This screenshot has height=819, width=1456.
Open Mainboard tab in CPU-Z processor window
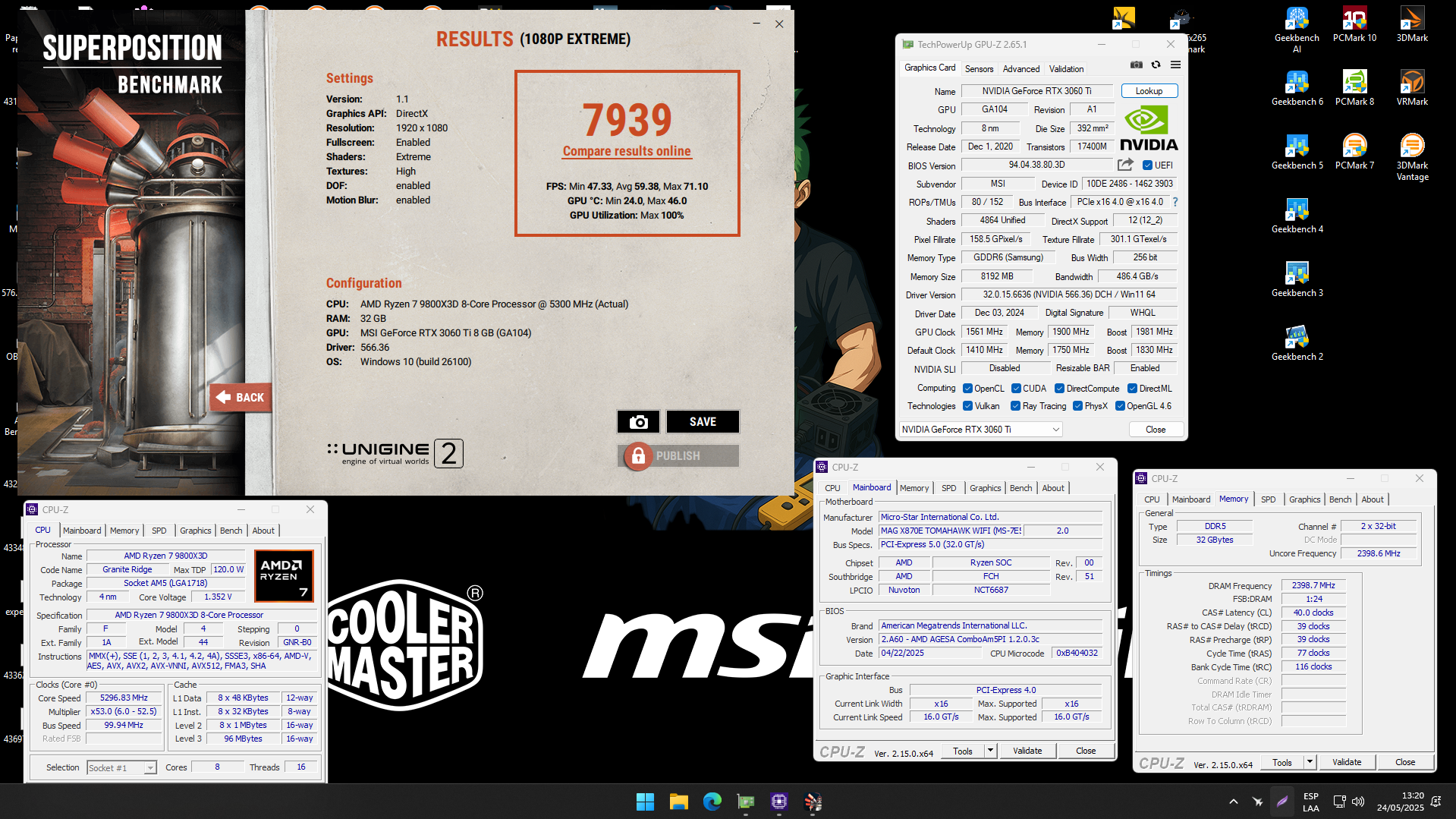[82, 531]
